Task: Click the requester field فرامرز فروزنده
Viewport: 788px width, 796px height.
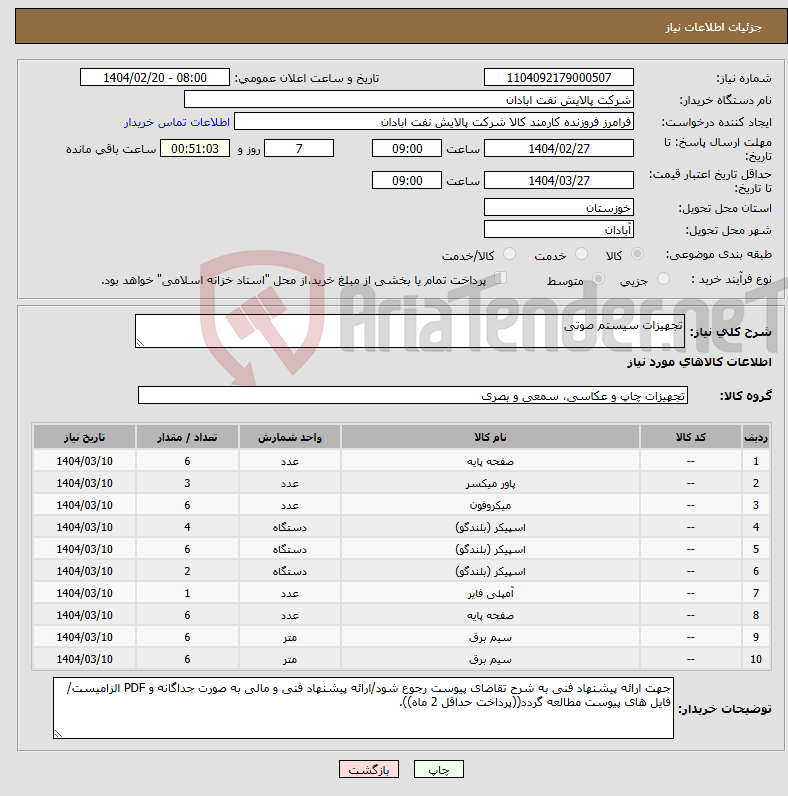Action: click(434, 122)
